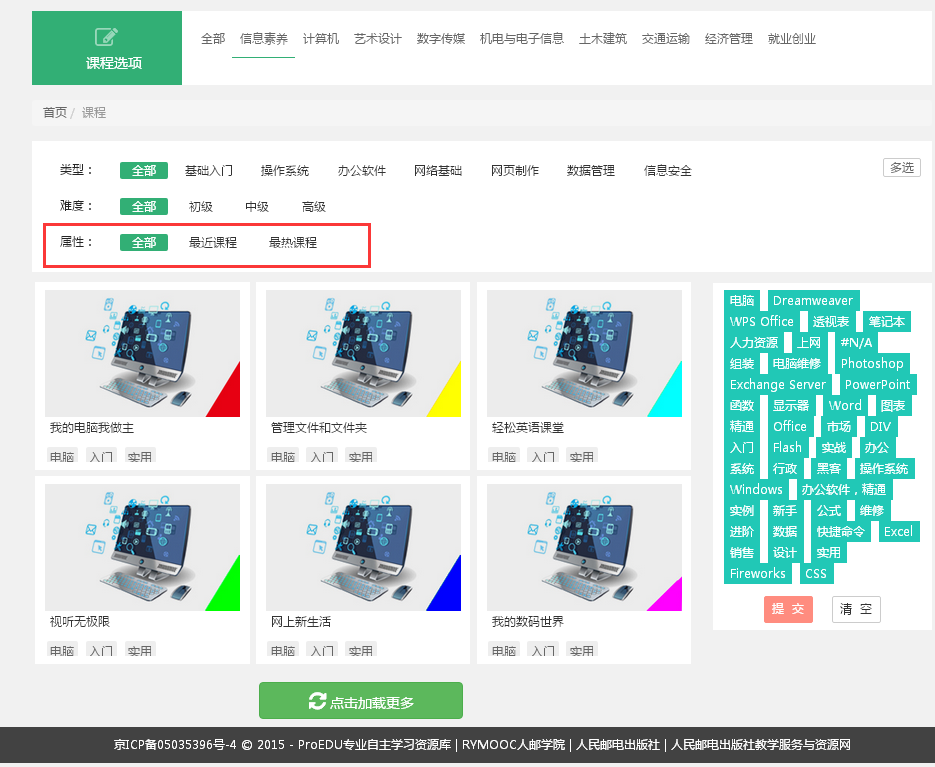Select the Excel tag in the tag cloud
The width and height of the screenshot is (935, 767).
pyautogui.click(x=898, y=531)
